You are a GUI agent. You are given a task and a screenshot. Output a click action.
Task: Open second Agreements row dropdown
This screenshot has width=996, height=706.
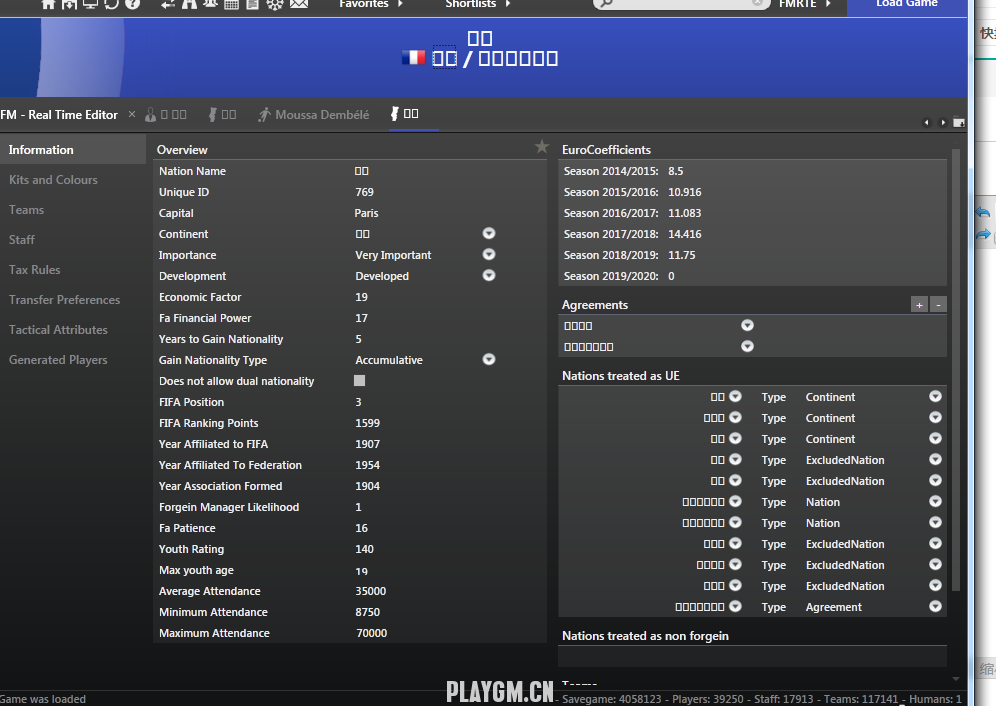(x=747, y=346)
